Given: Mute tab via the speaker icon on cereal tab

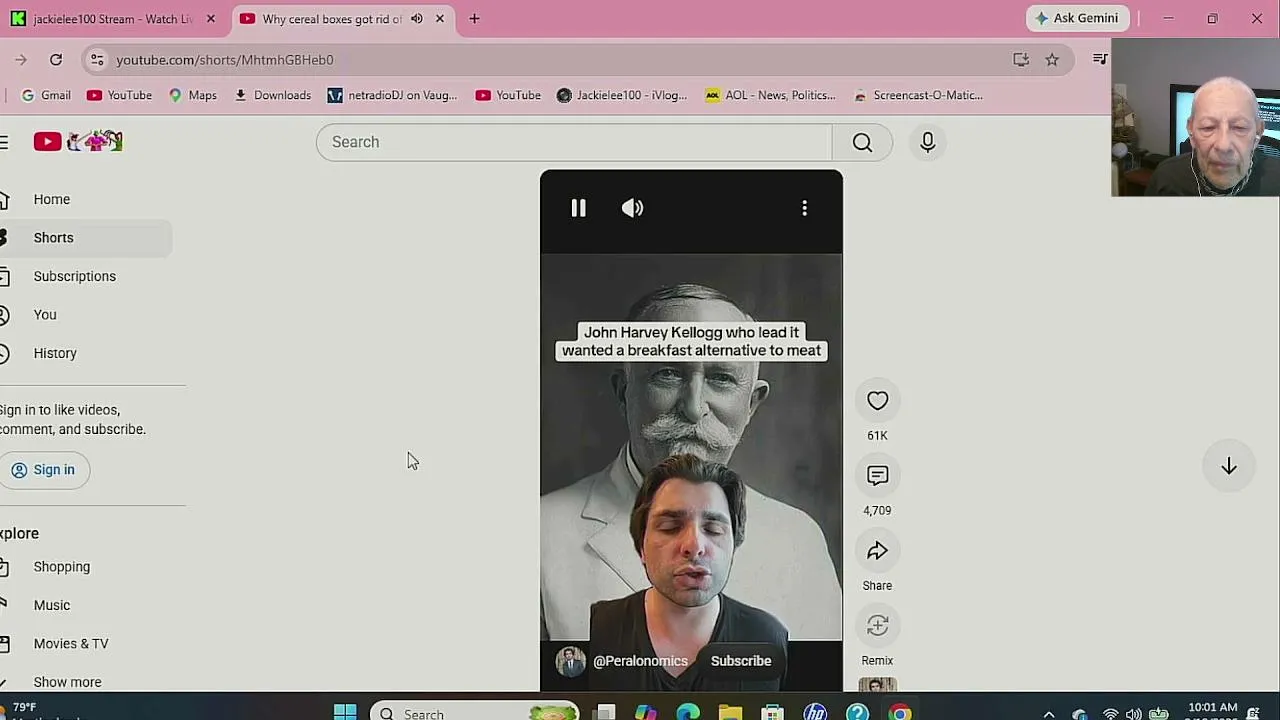Looking at the screenshot, I should 416,19.
